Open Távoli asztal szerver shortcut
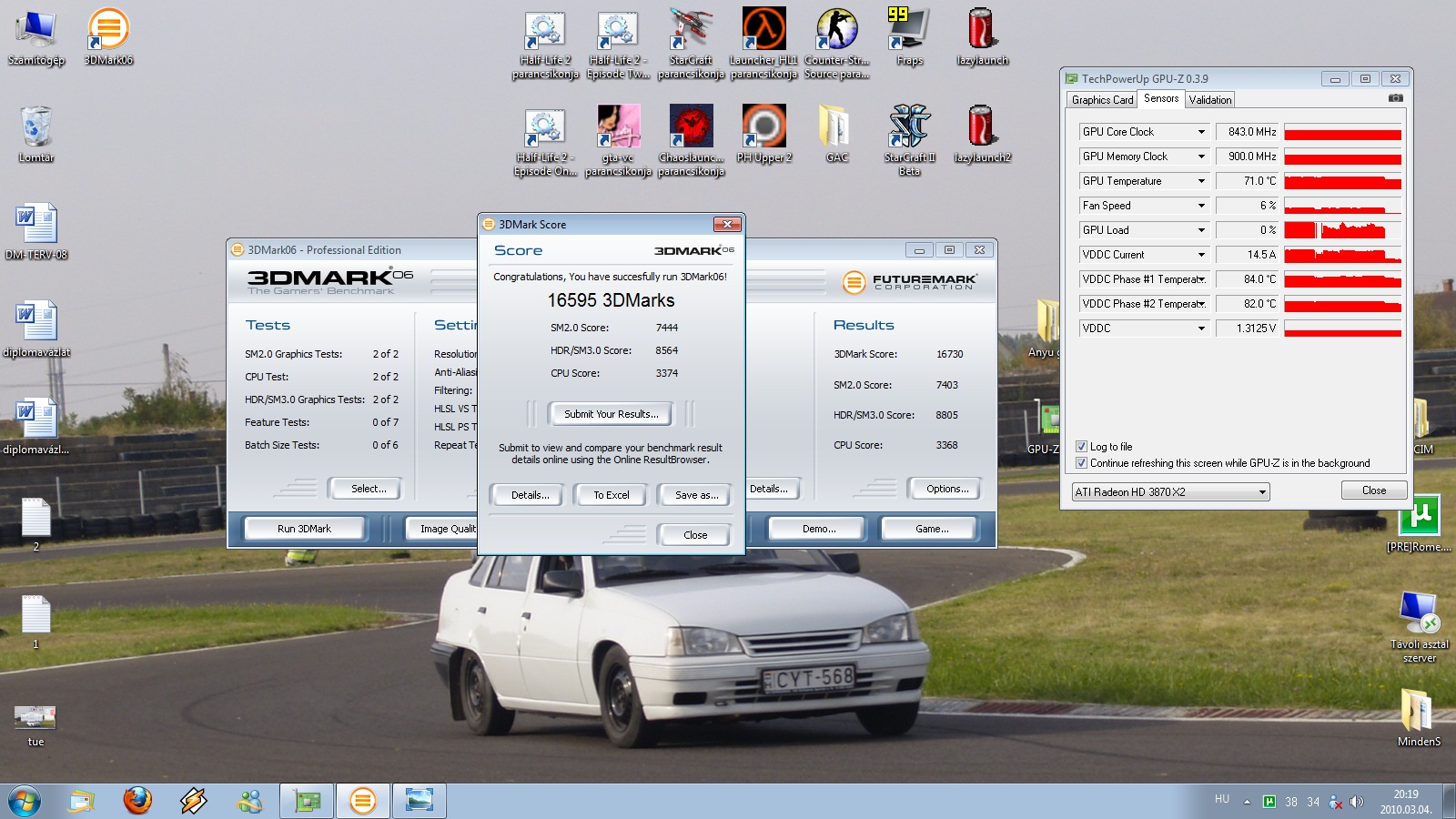Image resolution: width=1456 pixels, height=819 pixels. click(x=1419, y=626)
